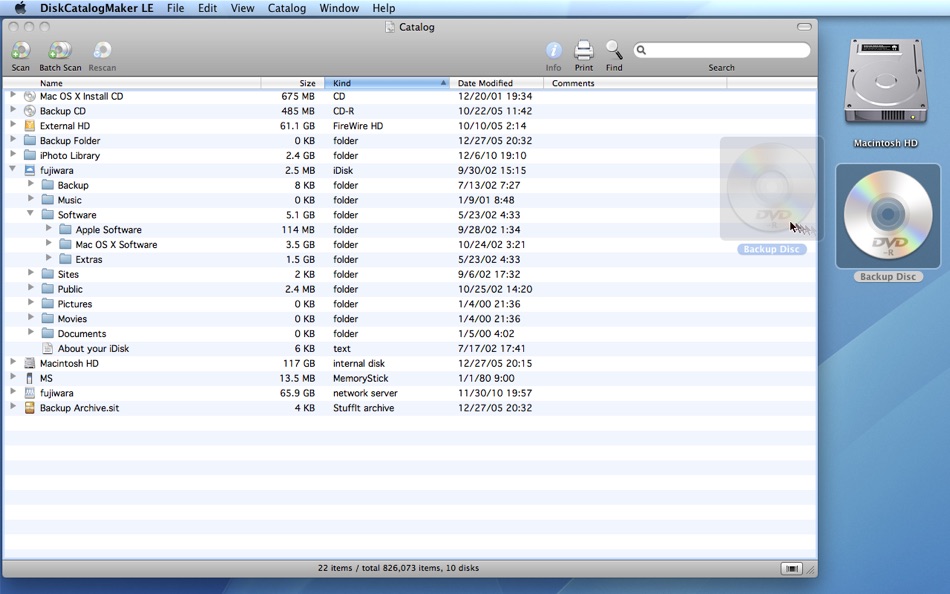Image resolution: width=950 pixels, height=594 pixels.
Task: Expand the Sites folder
Action: [30, 273]
